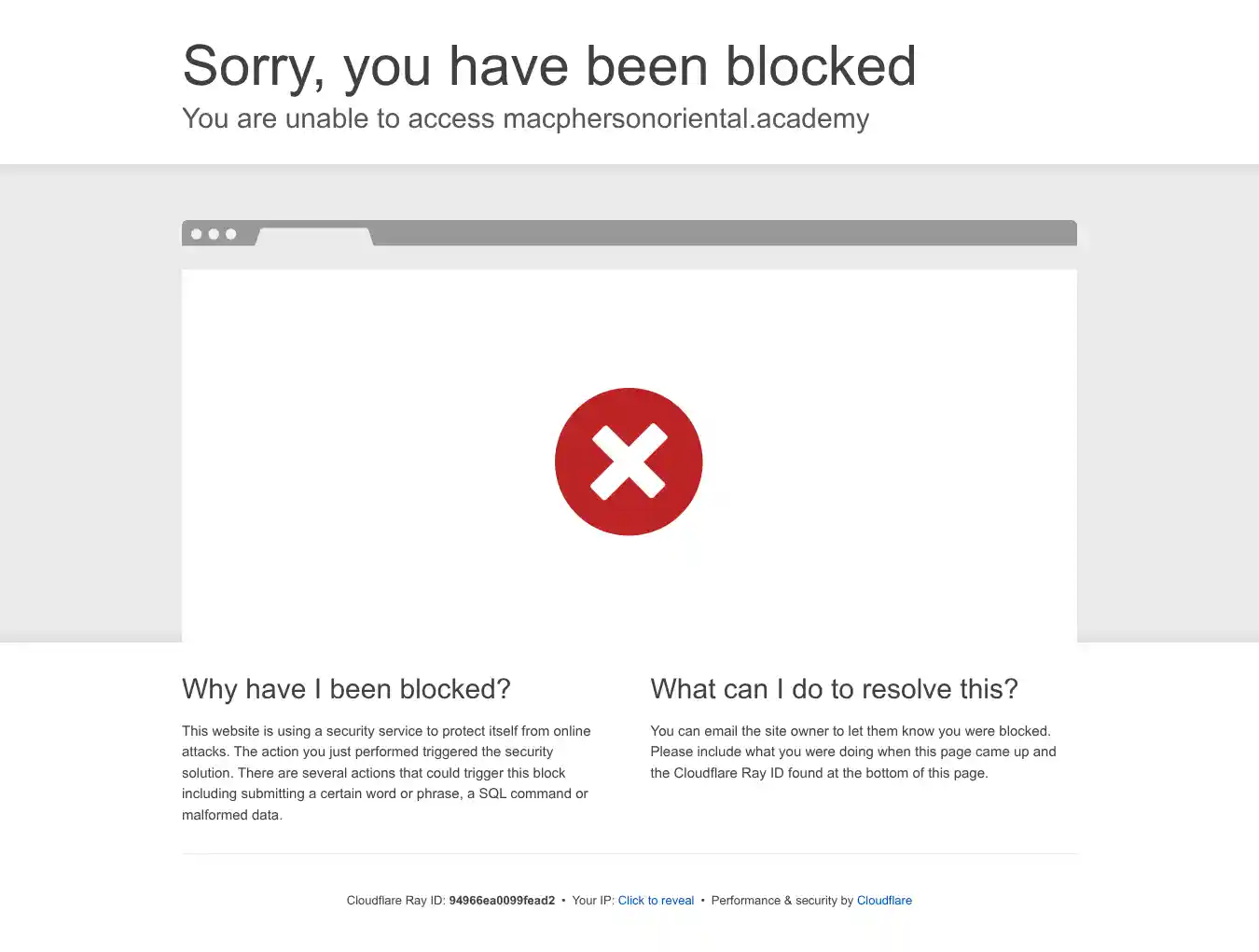Click the second dot in browser illustration
Image resolution: width=1259 pixels, height=952 pixels.
point(214,234)
